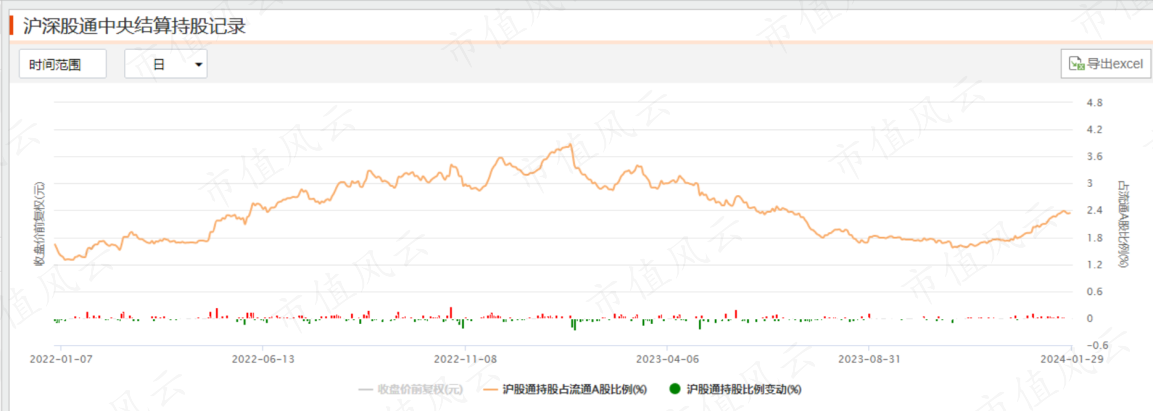Click the peak of the orange holding line

571,145
